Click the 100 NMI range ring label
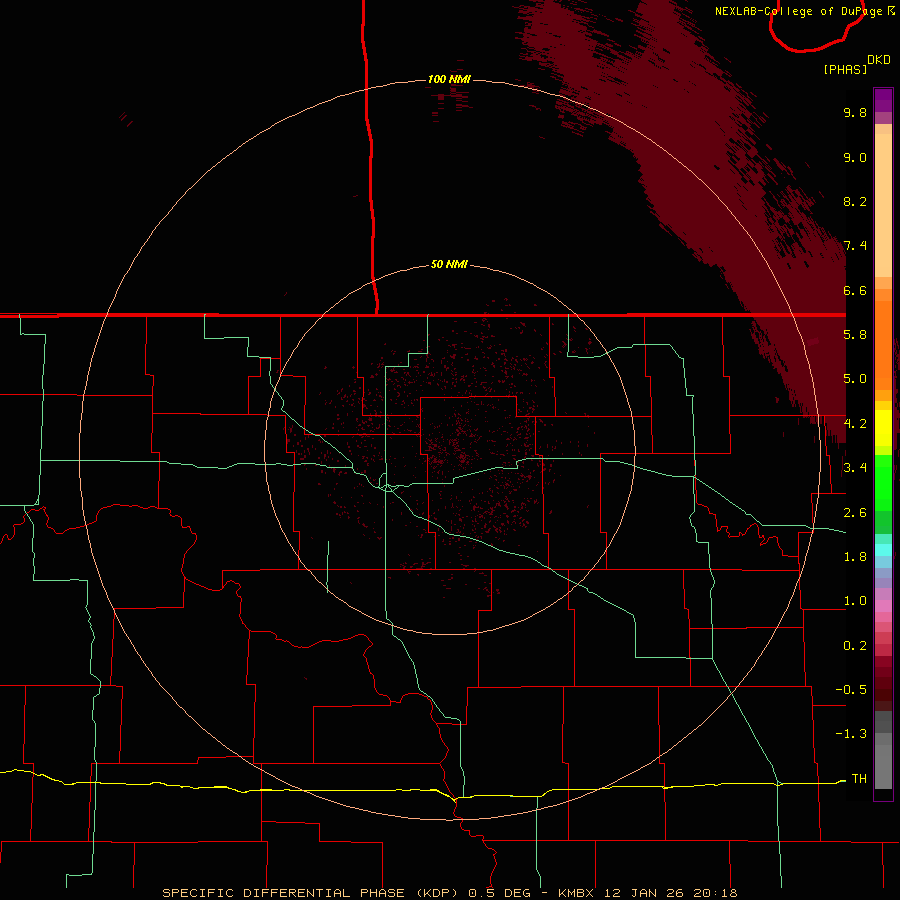 449,79
